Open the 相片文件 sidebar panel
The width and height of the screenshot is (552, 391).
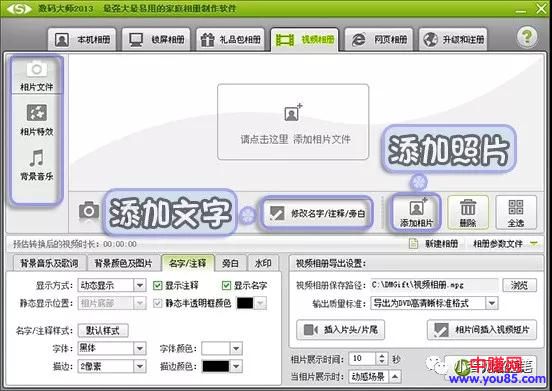tap(37, 76)
